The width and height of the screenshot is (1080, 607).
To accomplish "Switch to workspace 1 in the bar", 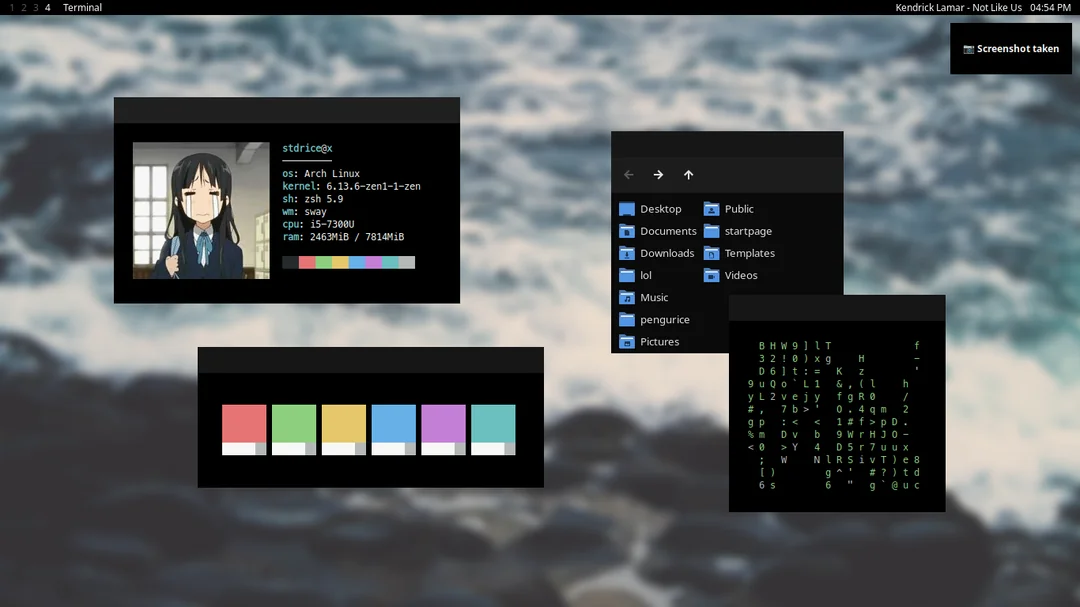I will 12,8.
